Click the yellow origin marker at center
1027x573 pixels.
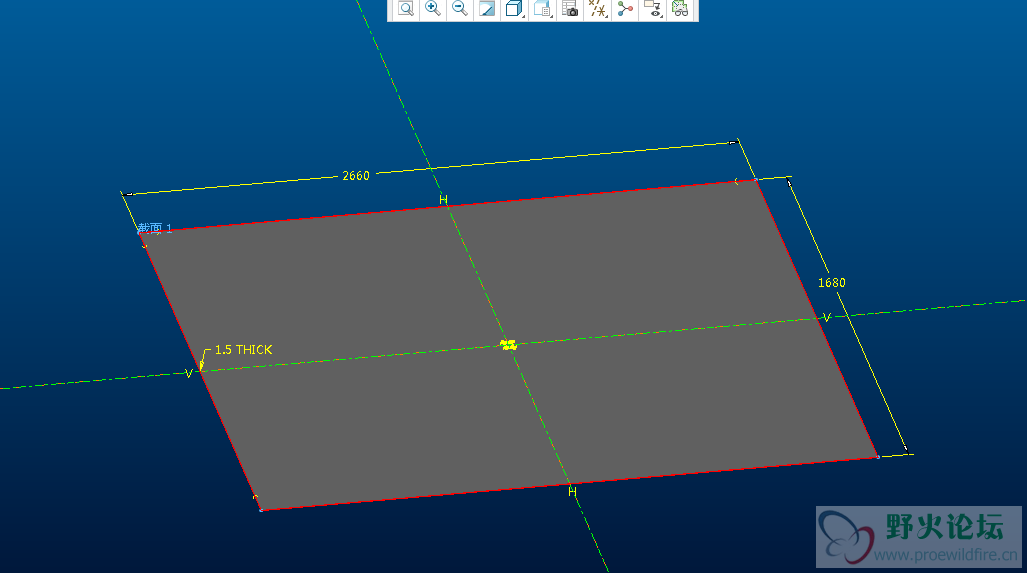pyautogui.click(x=508, y=344)
